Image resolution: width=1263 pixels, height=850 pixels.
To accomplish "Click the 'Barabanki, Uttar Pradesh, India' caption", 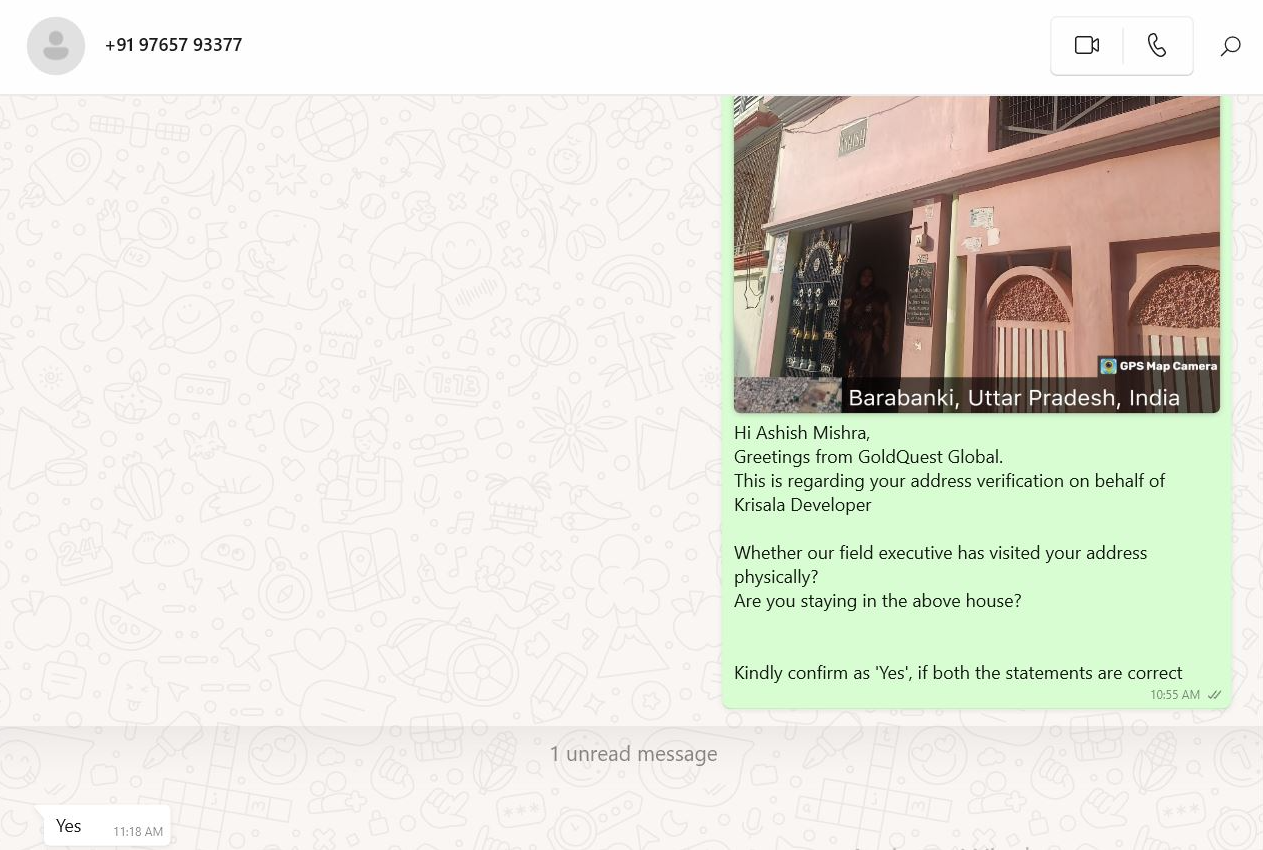I will tap(1014, 398).
